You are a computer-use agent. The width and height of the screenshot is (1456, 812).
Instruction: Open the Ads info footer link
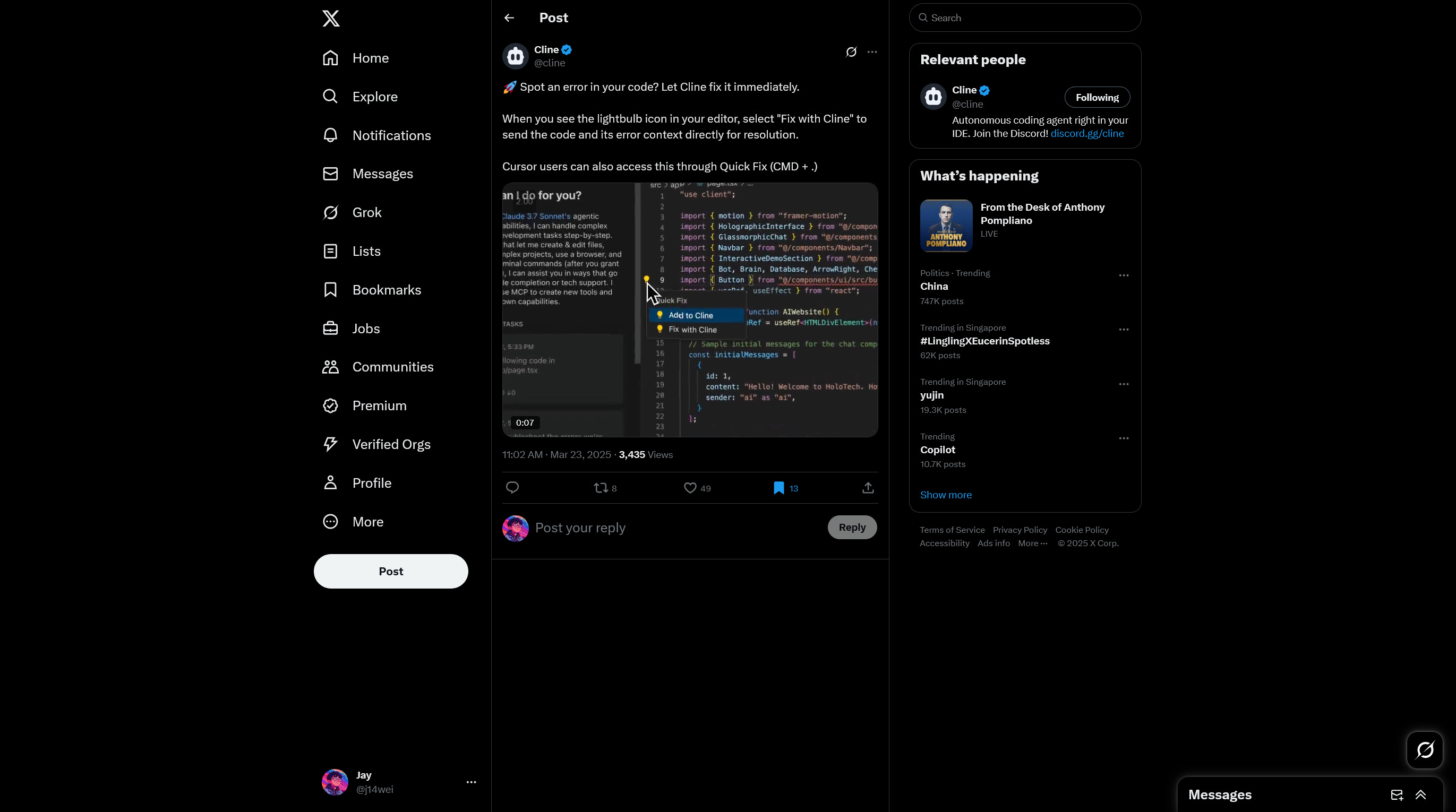(x=993, y=543)
